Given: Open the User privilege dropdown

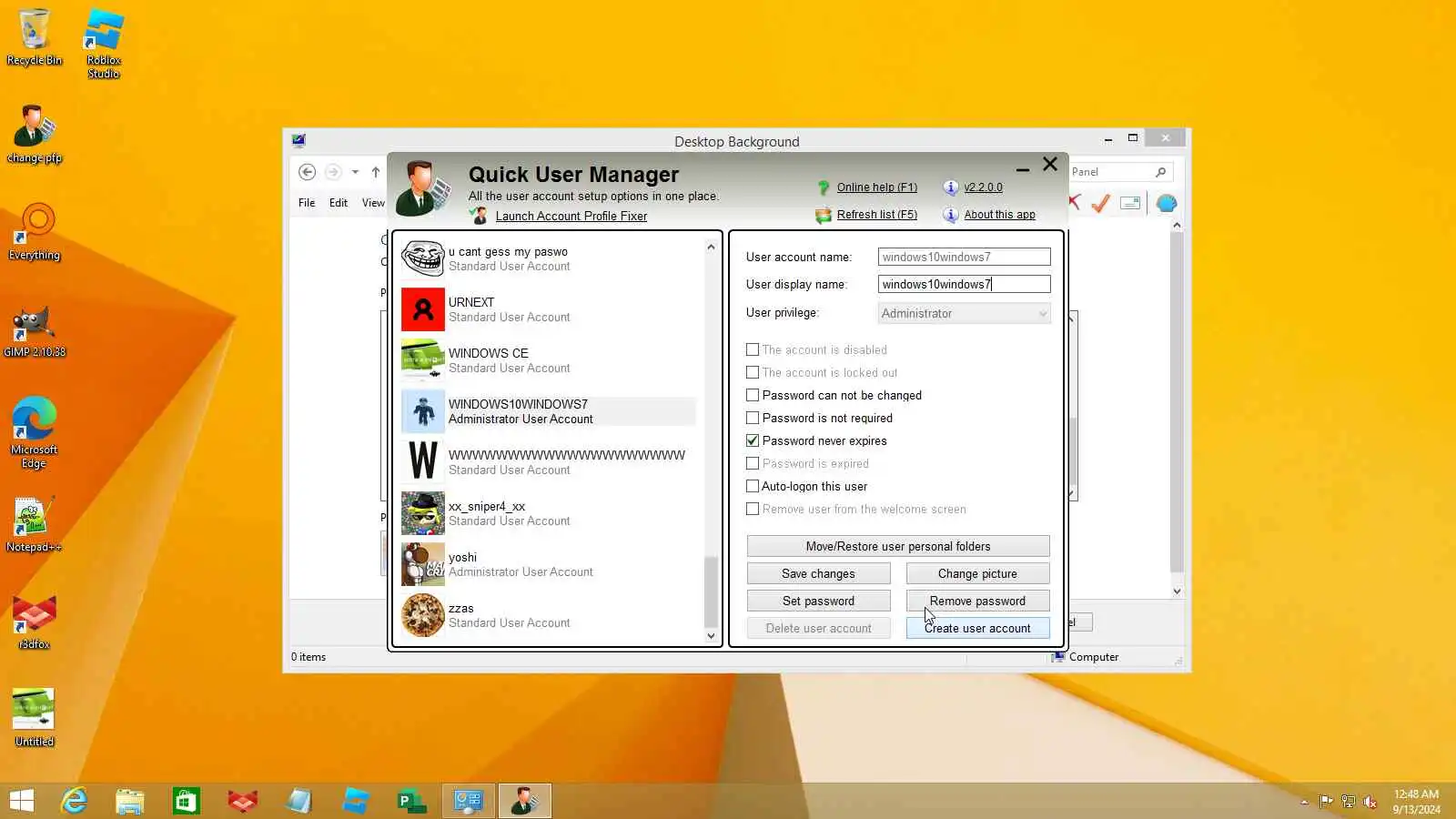Looking at the screenshot, I should [965, 313].
